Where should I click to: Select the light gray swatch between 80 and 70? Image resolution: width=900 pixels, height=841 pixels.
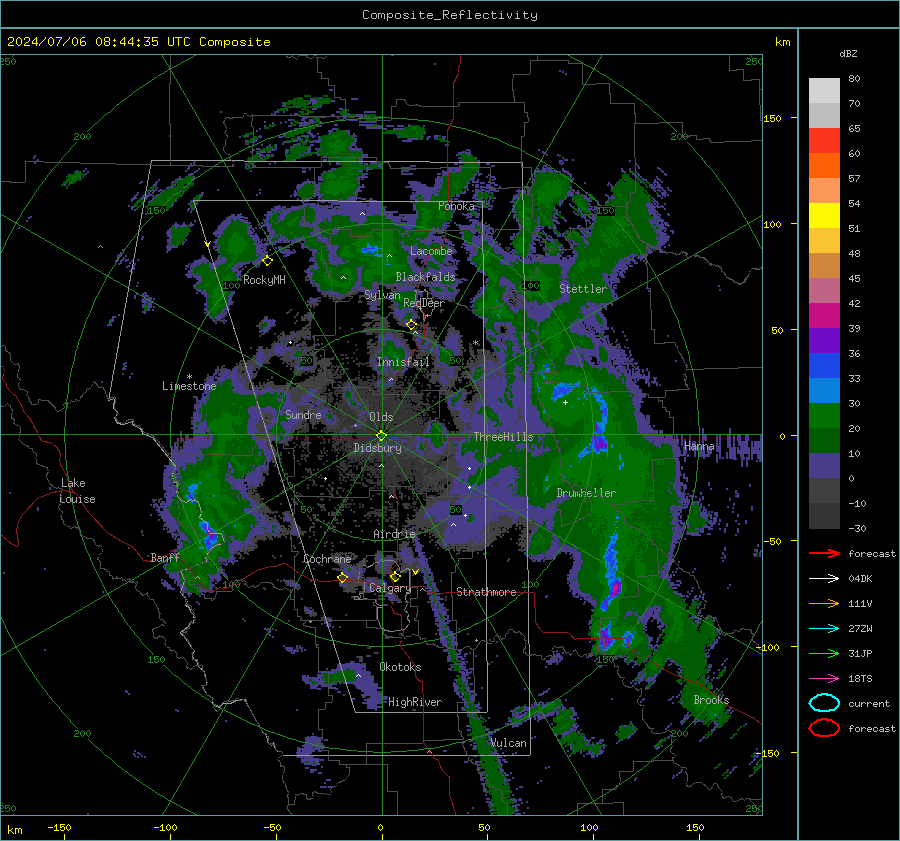[824, 91]
